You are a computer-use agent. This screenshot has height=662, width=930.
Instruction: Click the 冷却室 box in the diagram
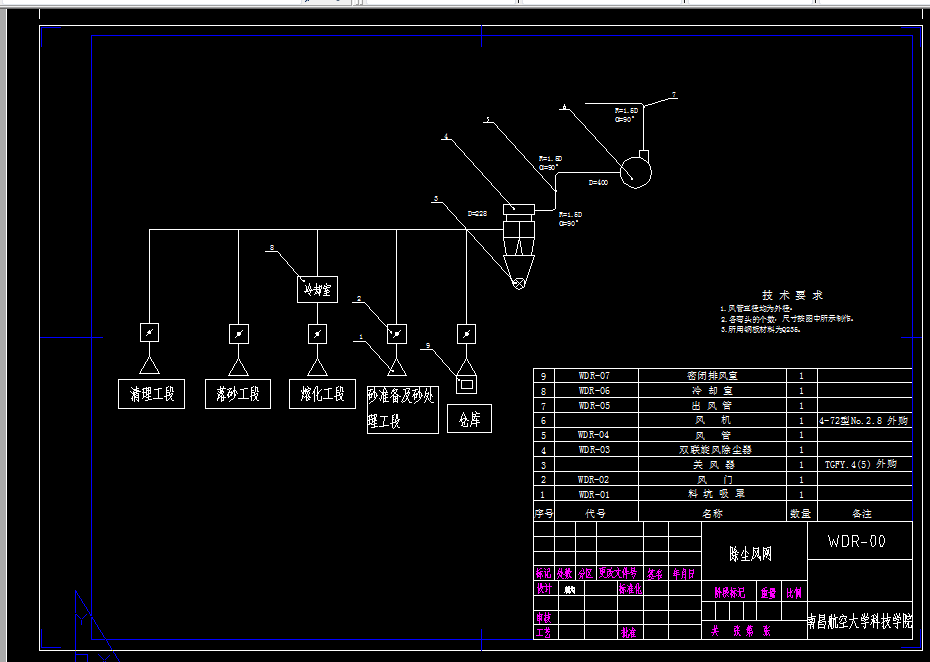pos(317,289)
